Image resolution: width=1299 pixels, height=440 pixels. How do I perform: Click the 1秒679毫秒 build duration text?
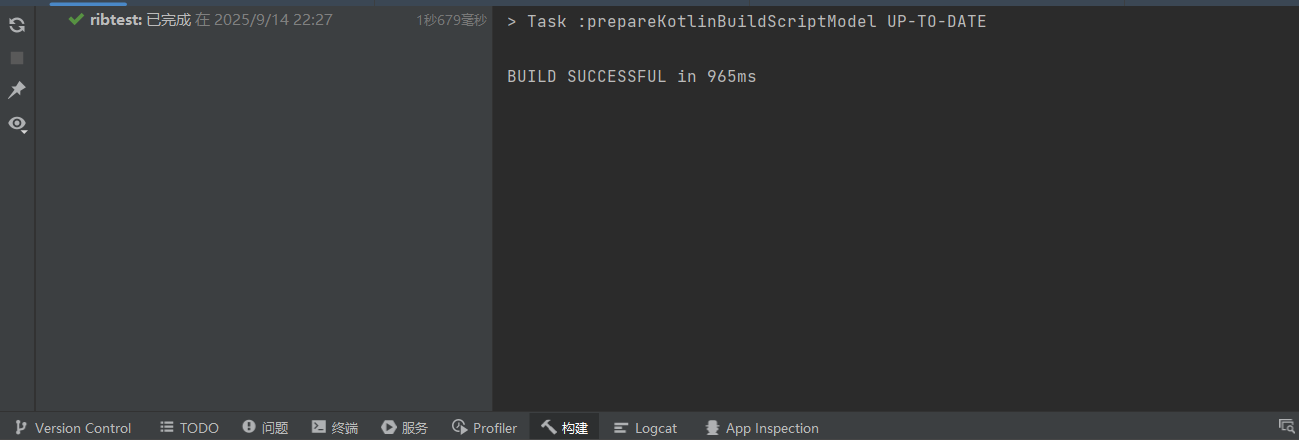(451, 20)
